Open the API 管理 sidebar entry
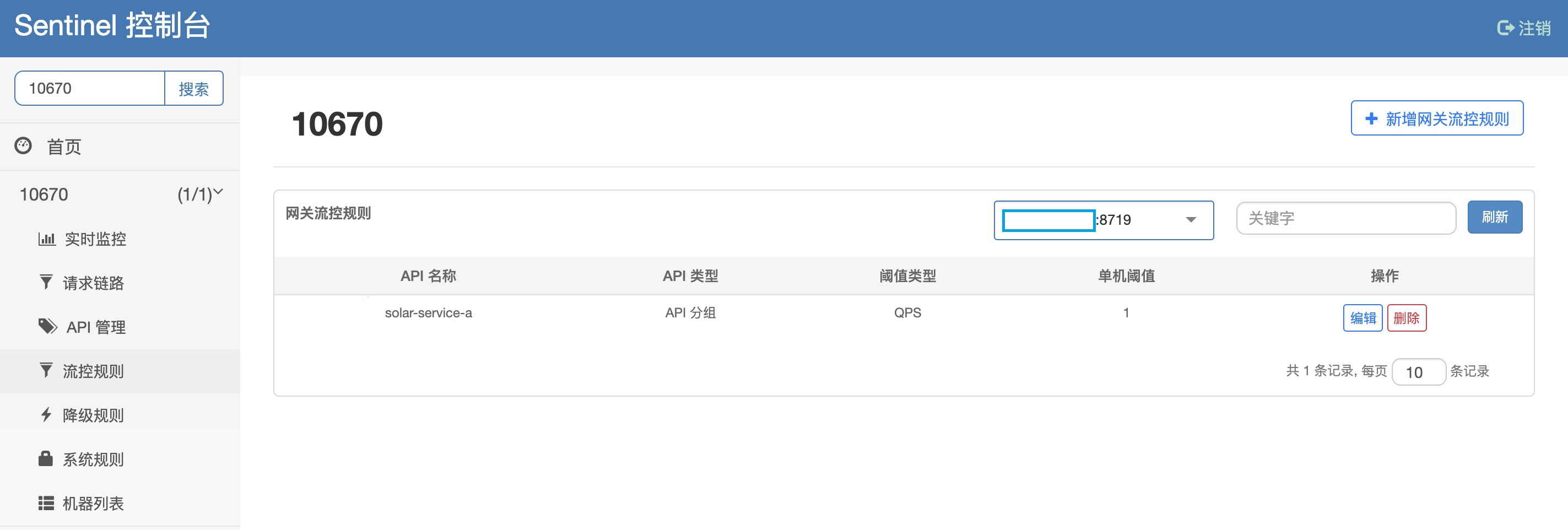 96,327
